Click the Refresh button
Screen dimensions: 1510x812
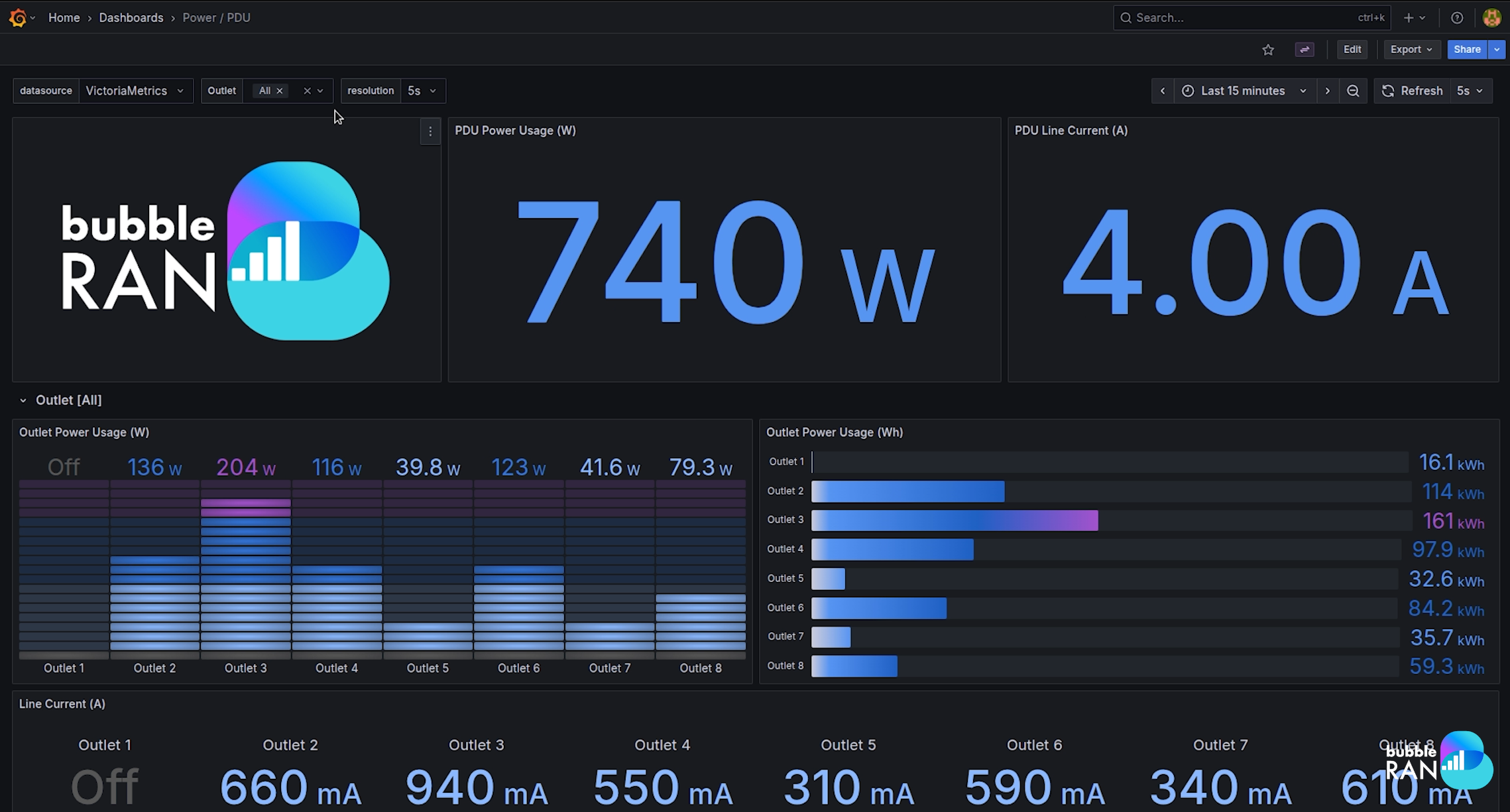click(x=1413, y=91)
